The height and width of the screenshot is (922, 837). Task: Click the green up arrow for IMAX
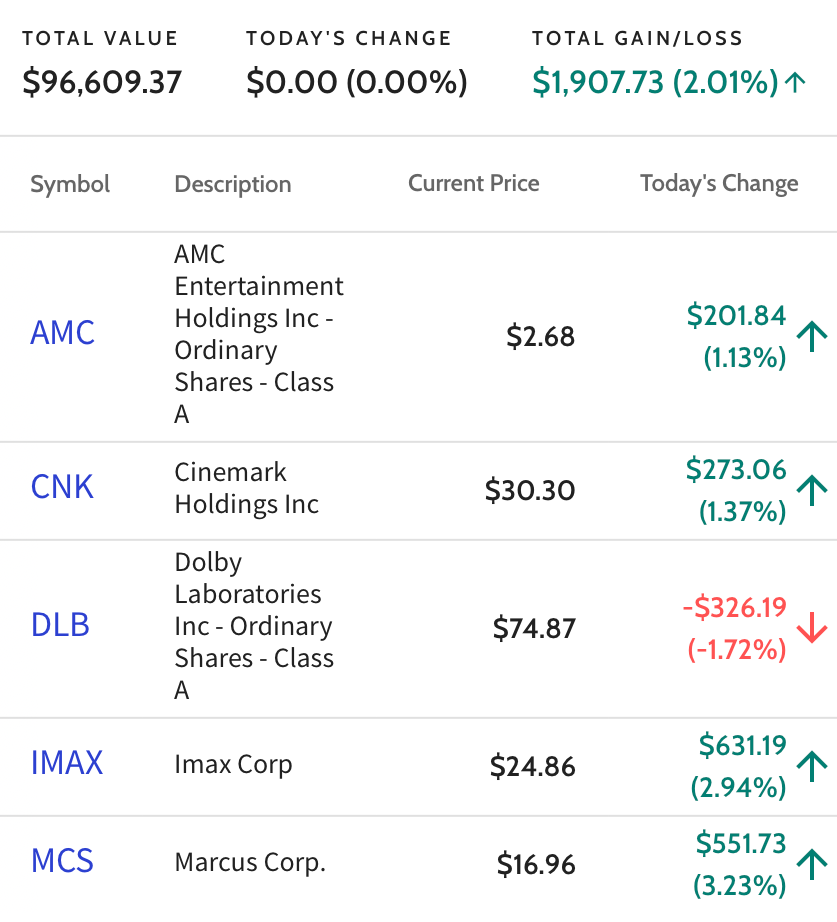point(812,766)
